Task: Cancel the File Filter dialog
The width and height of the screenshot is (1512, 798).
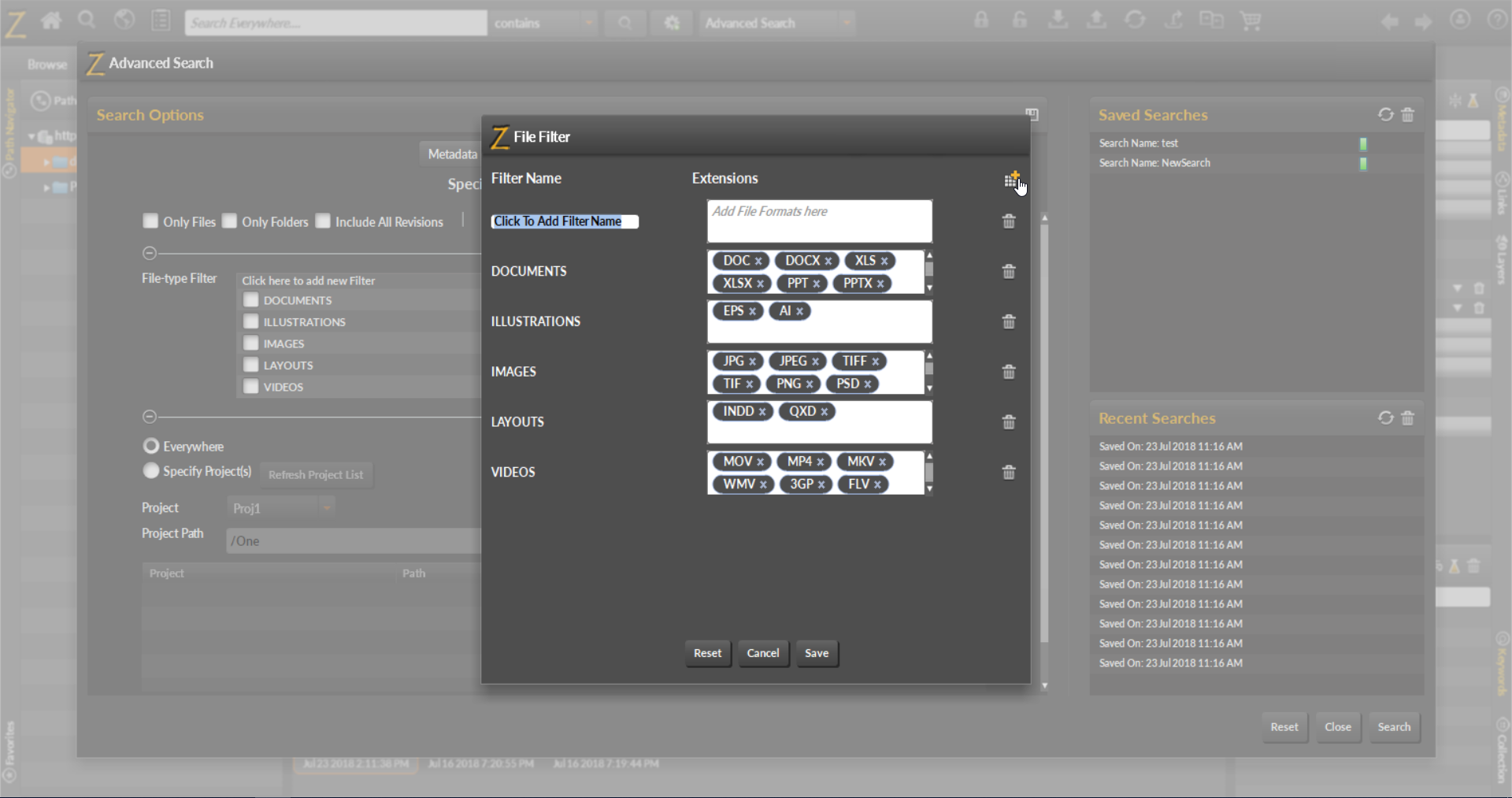Action: point(762,653)
